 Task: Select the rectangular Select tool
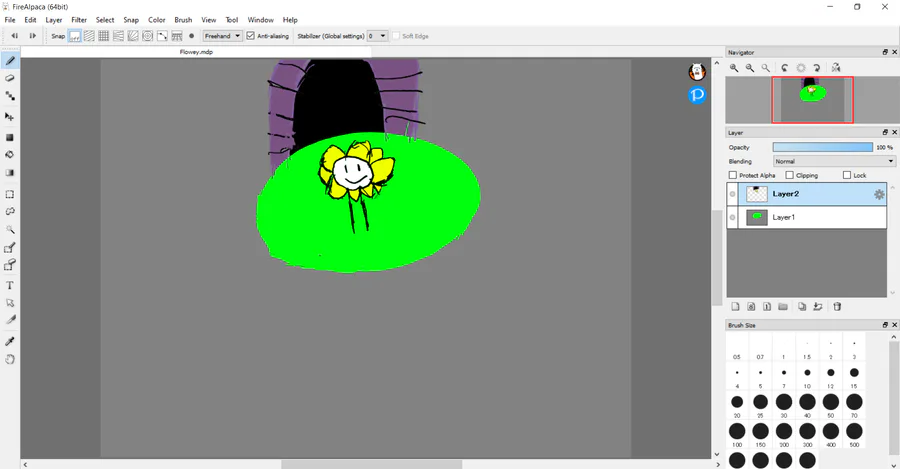(x=10, y=194)
